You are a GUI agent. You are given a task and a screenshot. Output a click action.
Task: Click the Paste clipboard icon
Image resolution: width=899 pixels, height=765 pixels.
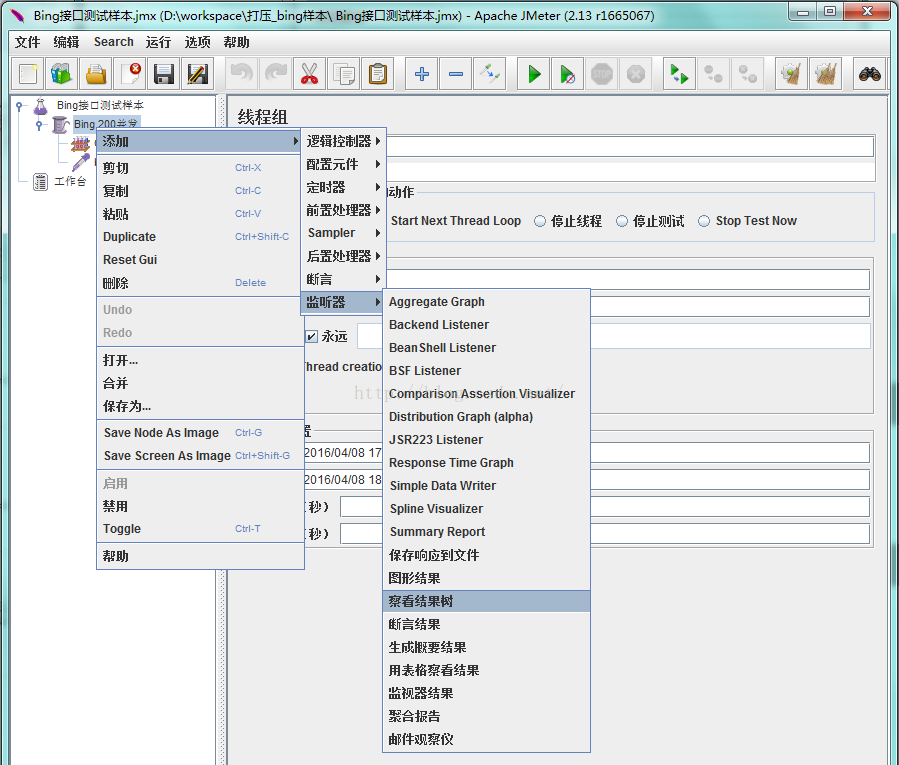pos(378,74)
